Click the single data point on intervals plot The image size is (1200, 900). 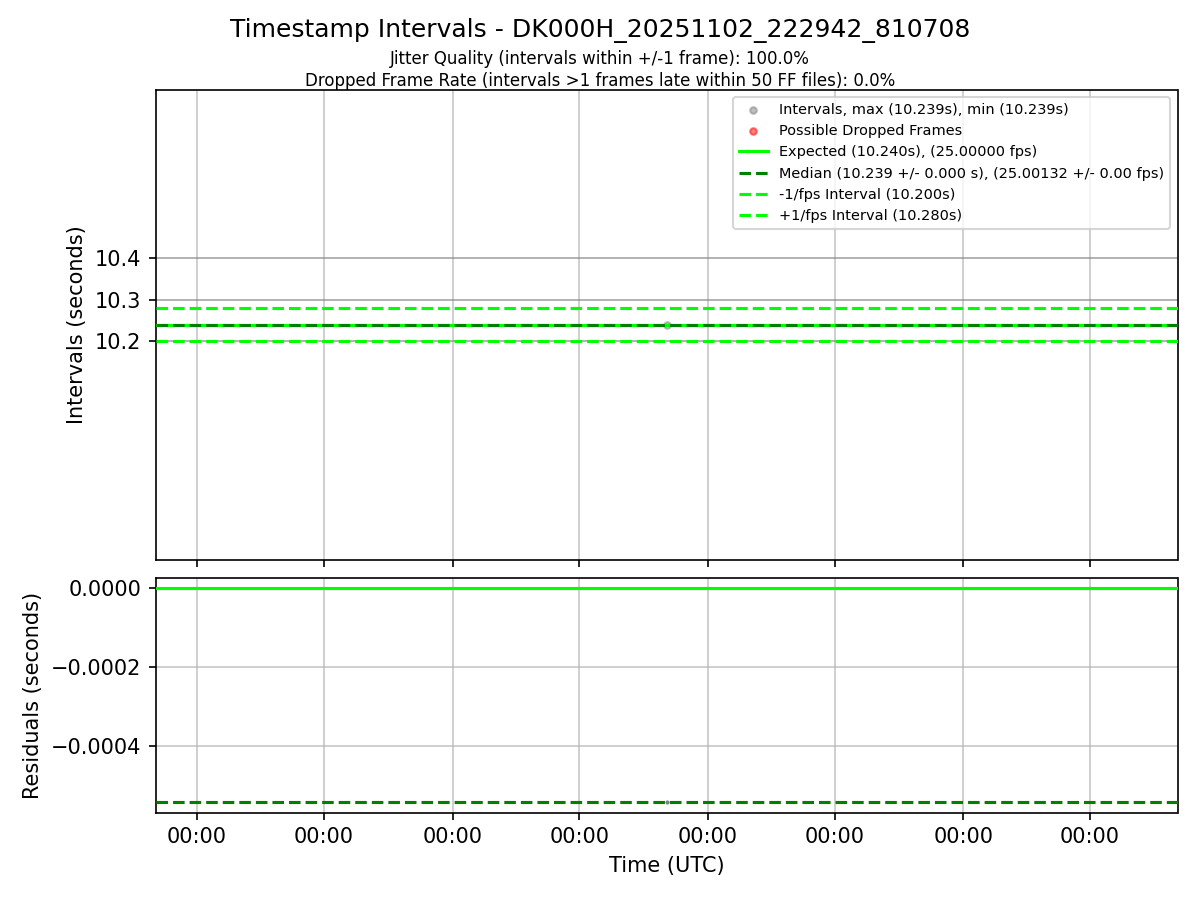point(667,325)
